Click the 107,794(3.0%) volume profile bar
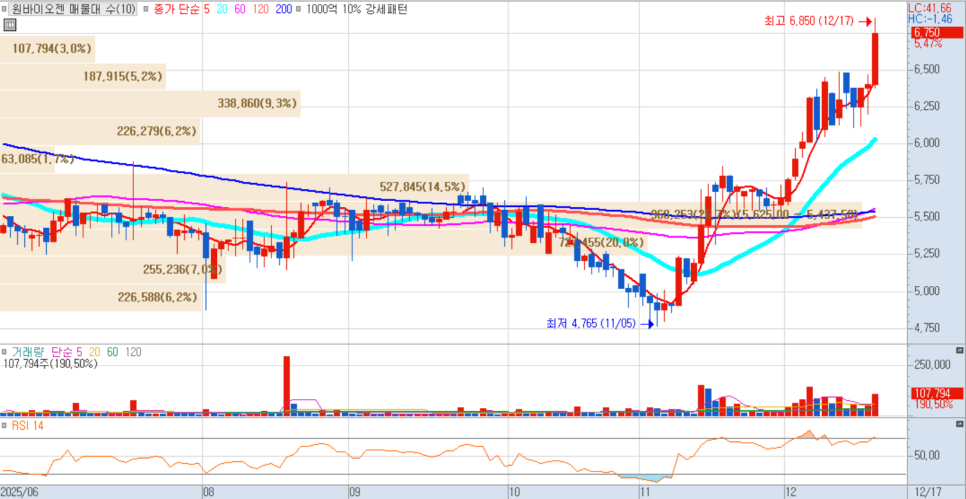 pyautogui.click(x=47, y=49)
